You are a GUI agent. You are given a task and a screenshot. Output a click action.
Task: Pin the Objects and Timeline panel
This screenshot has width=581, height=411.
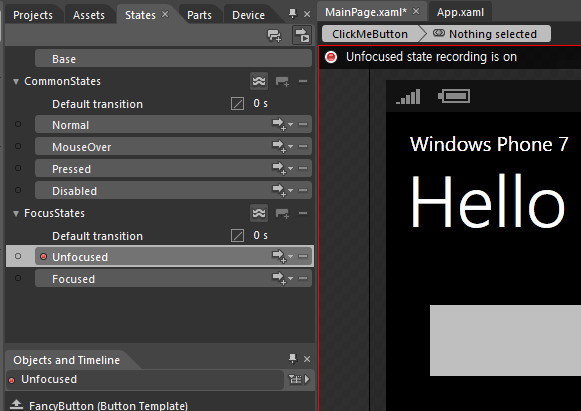click(292, 358)
